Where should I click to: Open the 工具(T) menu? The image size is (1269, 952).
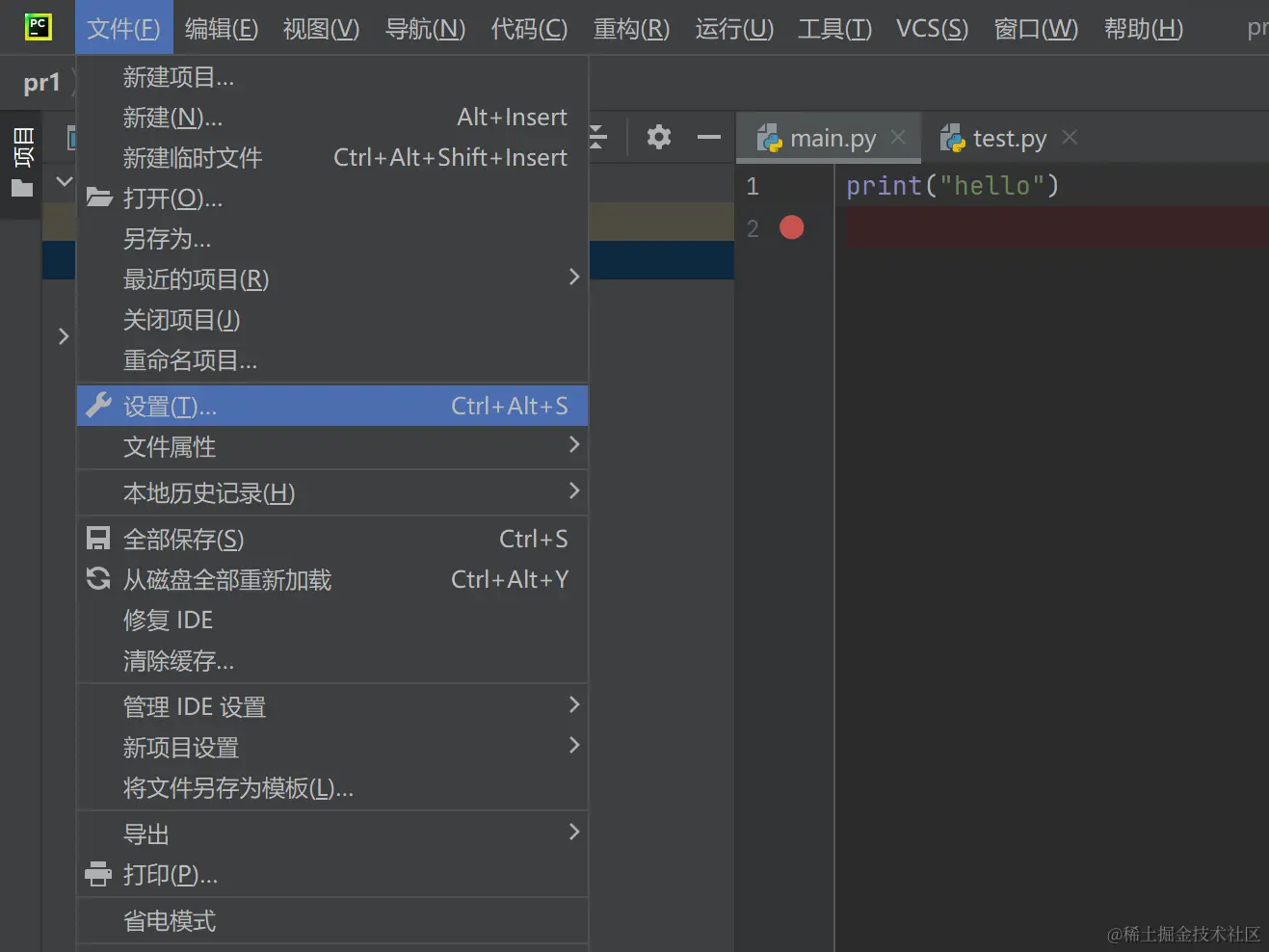coord(834,28)
